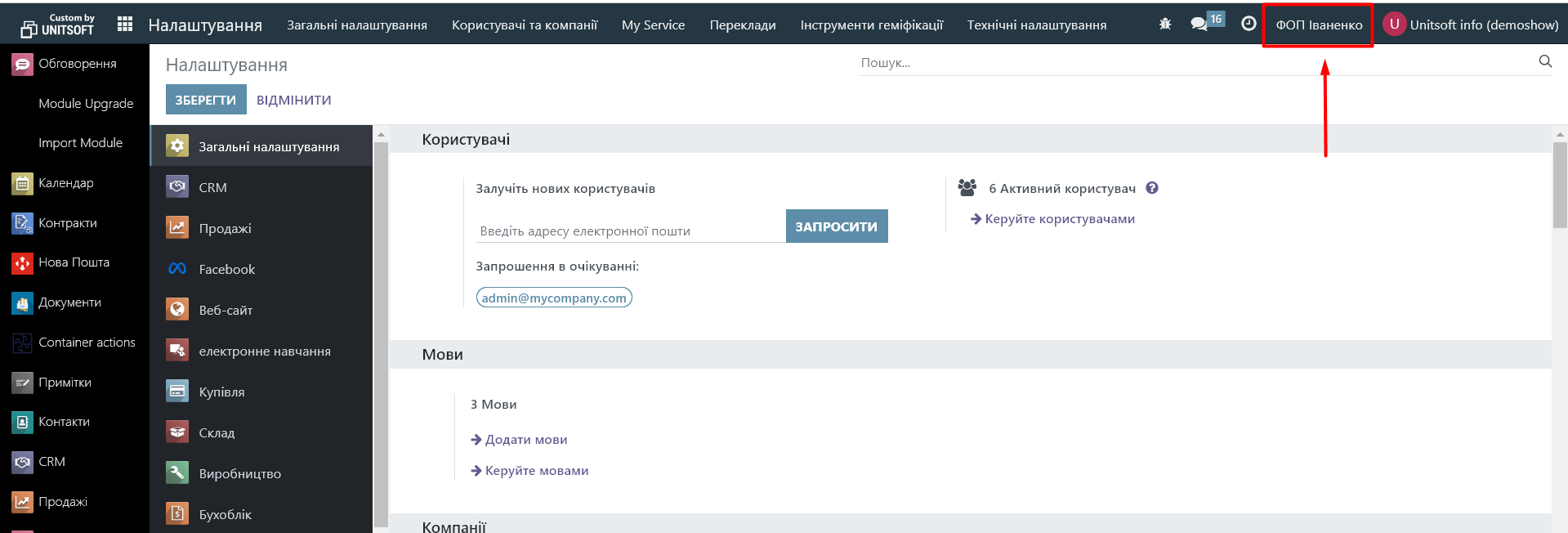Open Користувачі та компанії menu
Image resolution: width=1568 pixels, height=533 pixels.
524,25
